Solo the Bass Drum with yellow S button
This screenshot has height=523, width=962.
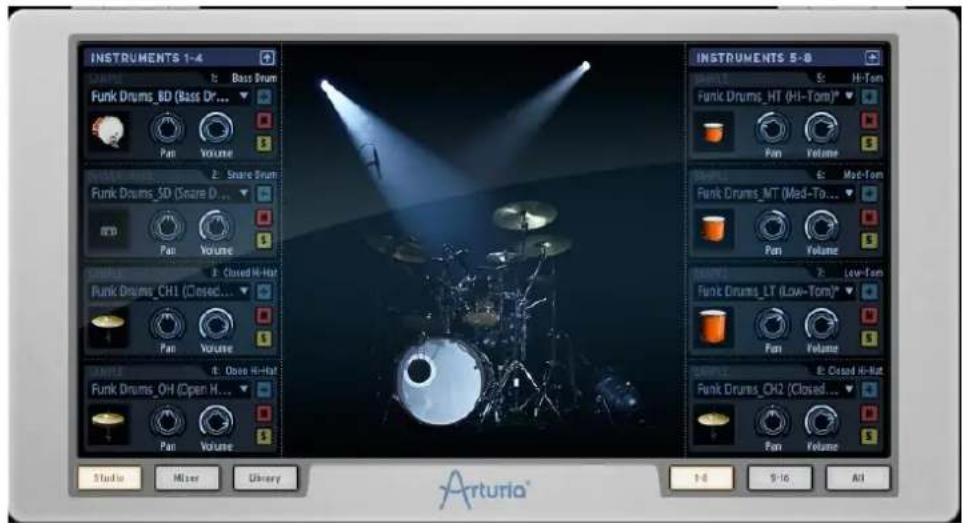click(x=264, y=143)
